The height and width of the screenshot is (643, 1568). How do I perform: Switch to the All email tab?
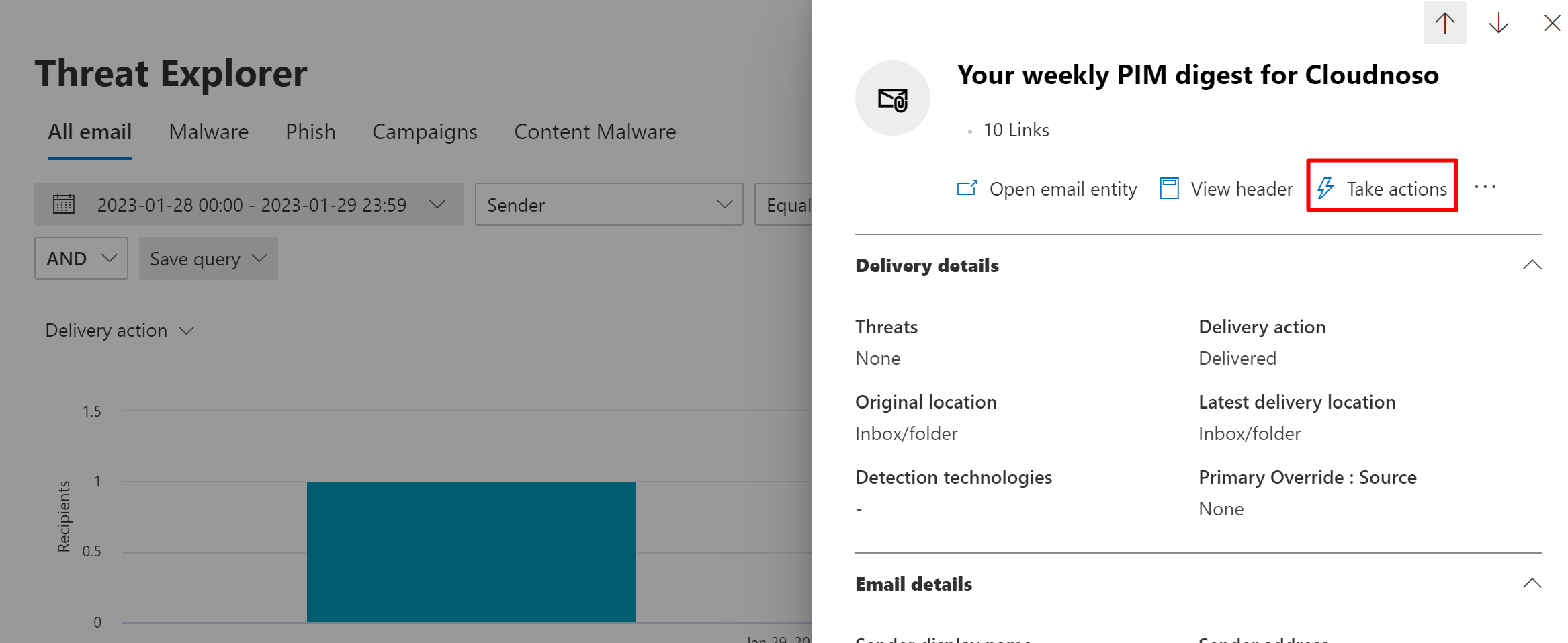point(89,132)
